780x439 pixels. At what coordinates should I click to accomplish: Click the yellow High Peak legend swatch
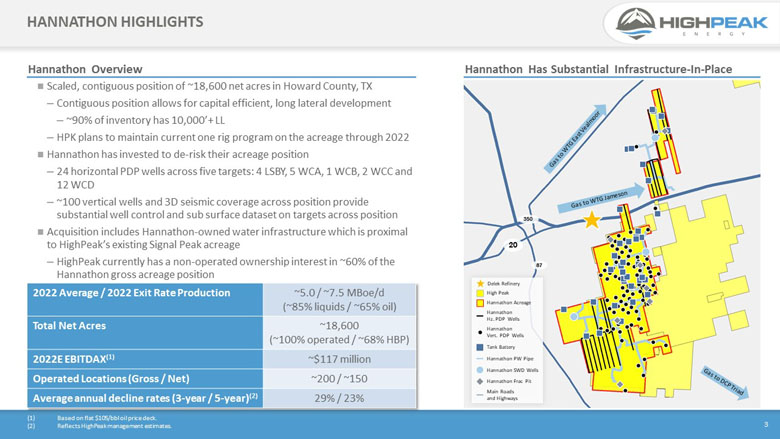coord(480,293)
